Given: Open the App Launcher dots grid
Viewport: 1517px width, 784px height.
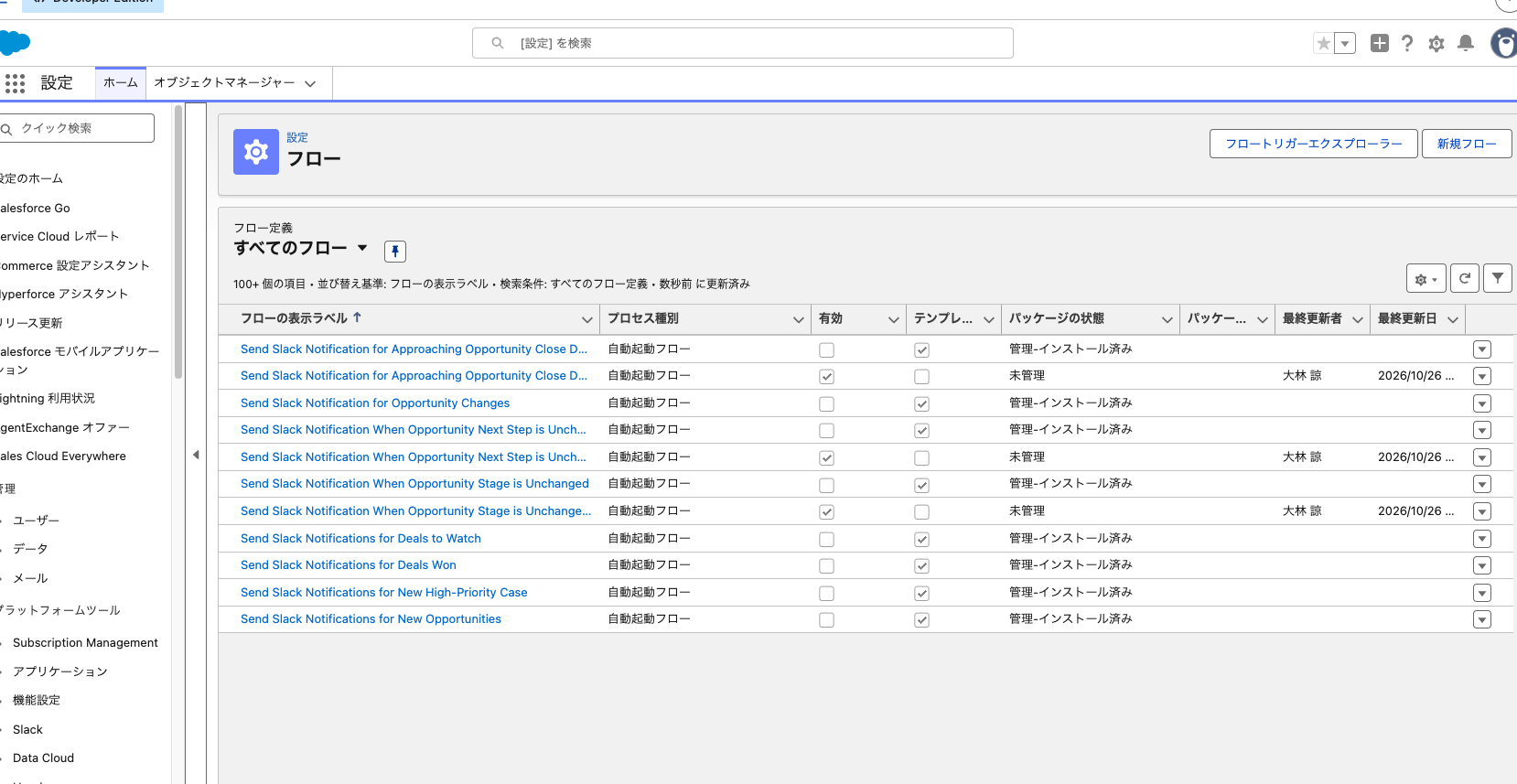Looking at the screenshot, I should pyautogui.click(x=15, y=83).
